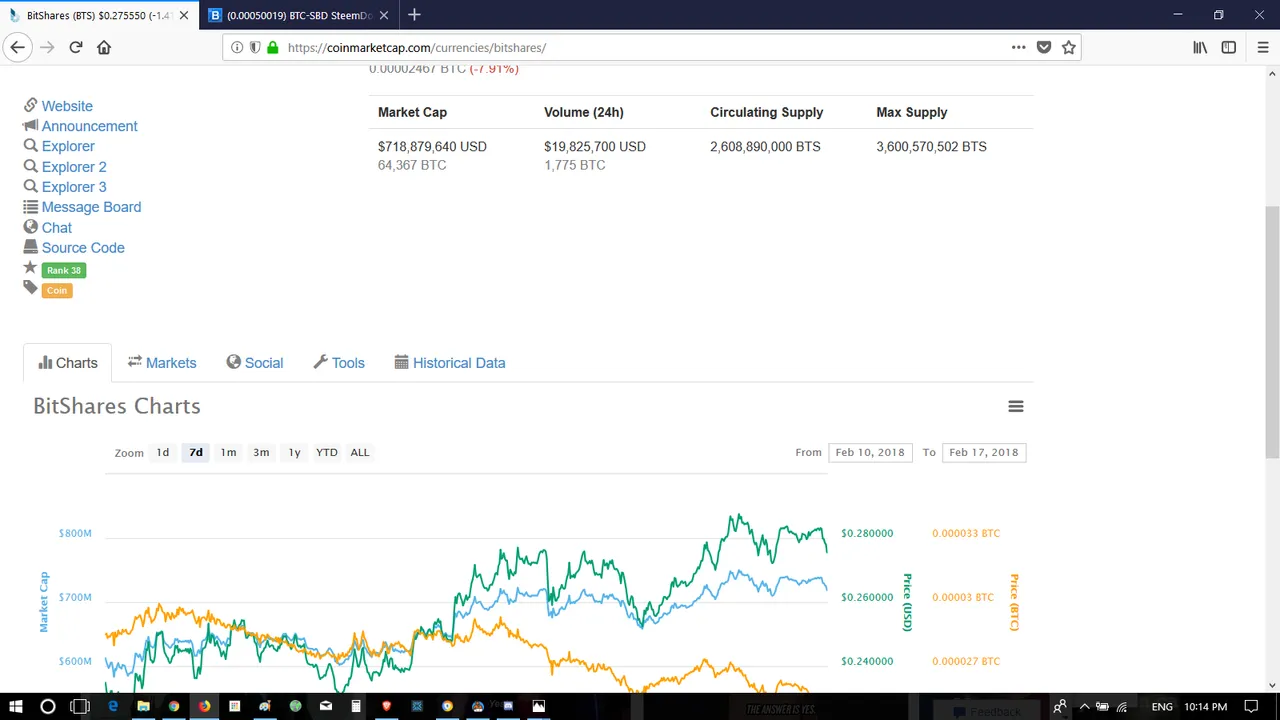The image size is (1280, 720).
Task: Open the BitShares Website link
Action: coord(67,106)
